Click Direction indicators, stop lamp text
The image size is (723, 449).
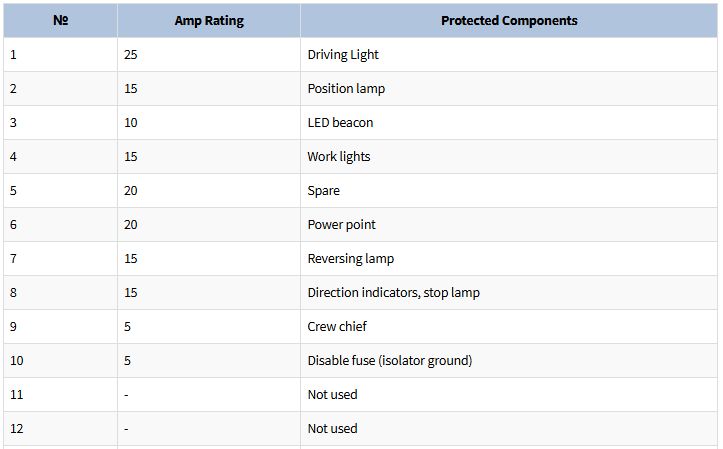point(393,293)
